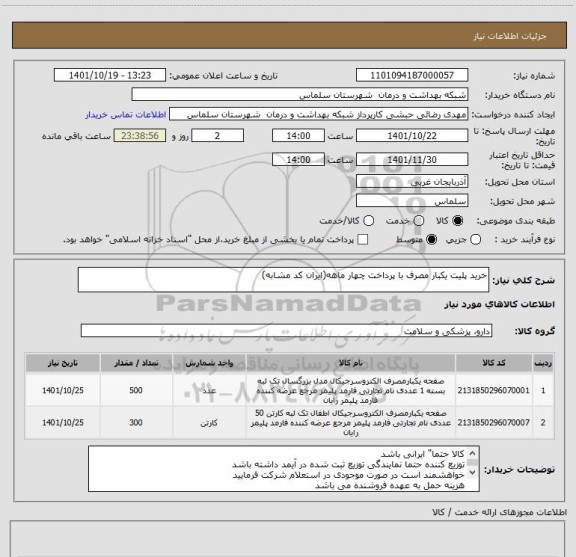The height and width of the screenshot is (557, 576).
Task: Click the تعداد / مقدار column header
Action: (136, 363)
